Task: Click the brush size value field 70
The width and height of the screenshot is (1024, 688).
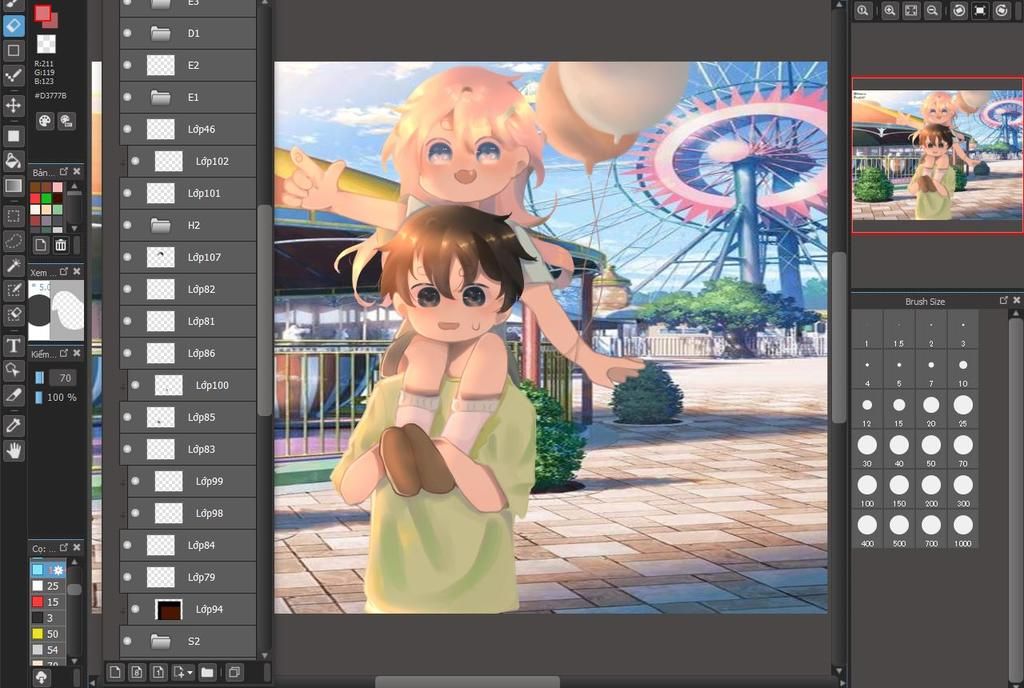Action: click(65, 378)
